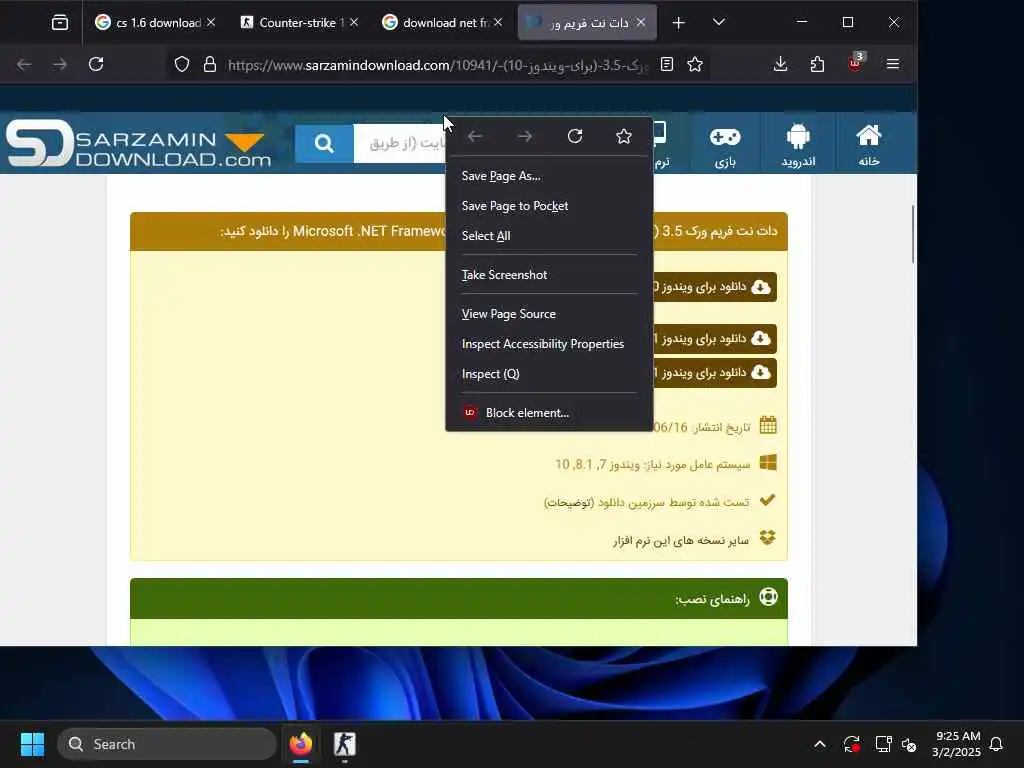Screen dimensions: 1024x768
Task: Click the calendar icon beside release date
Action: [768, 425]
